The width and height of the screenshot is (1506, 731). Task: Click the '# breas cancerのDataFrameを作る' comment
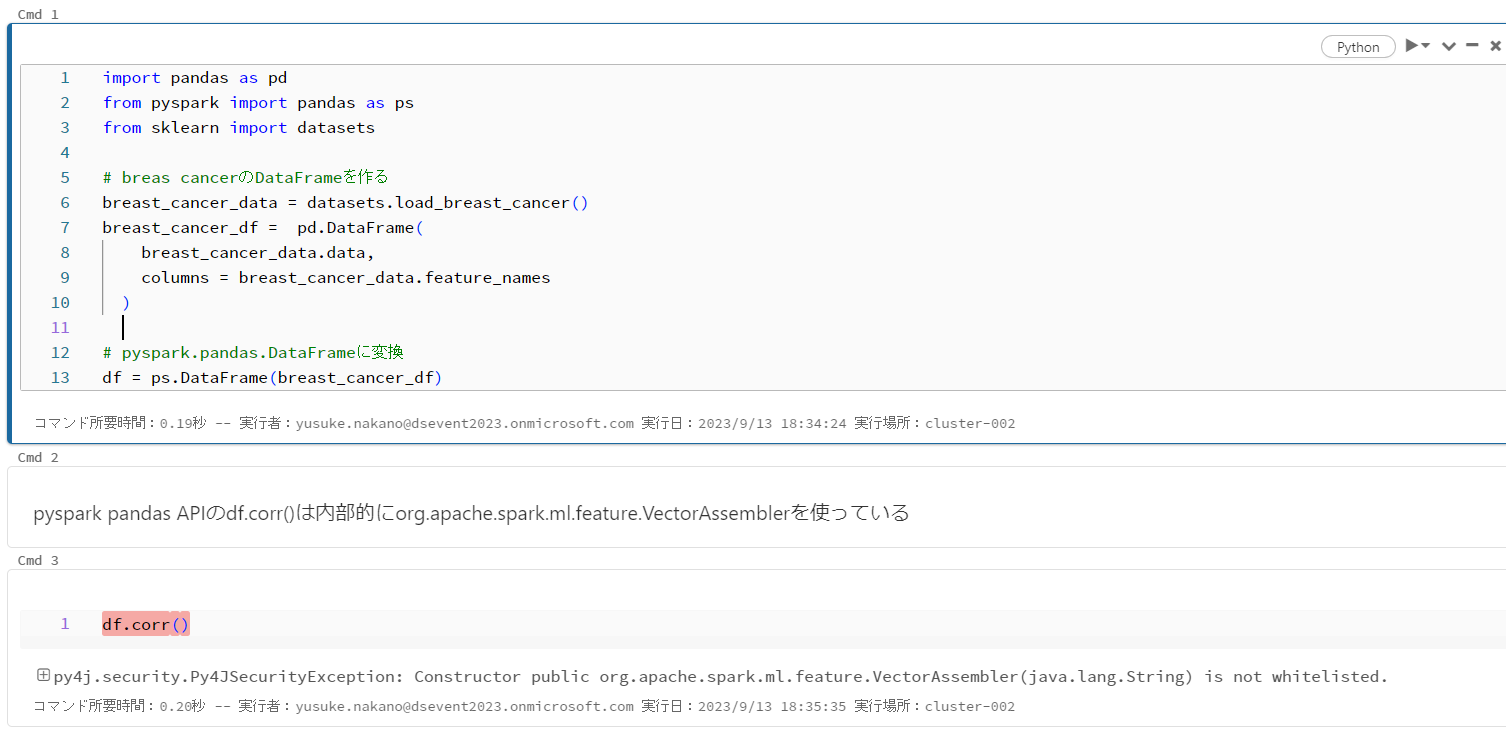click(245, 178)
